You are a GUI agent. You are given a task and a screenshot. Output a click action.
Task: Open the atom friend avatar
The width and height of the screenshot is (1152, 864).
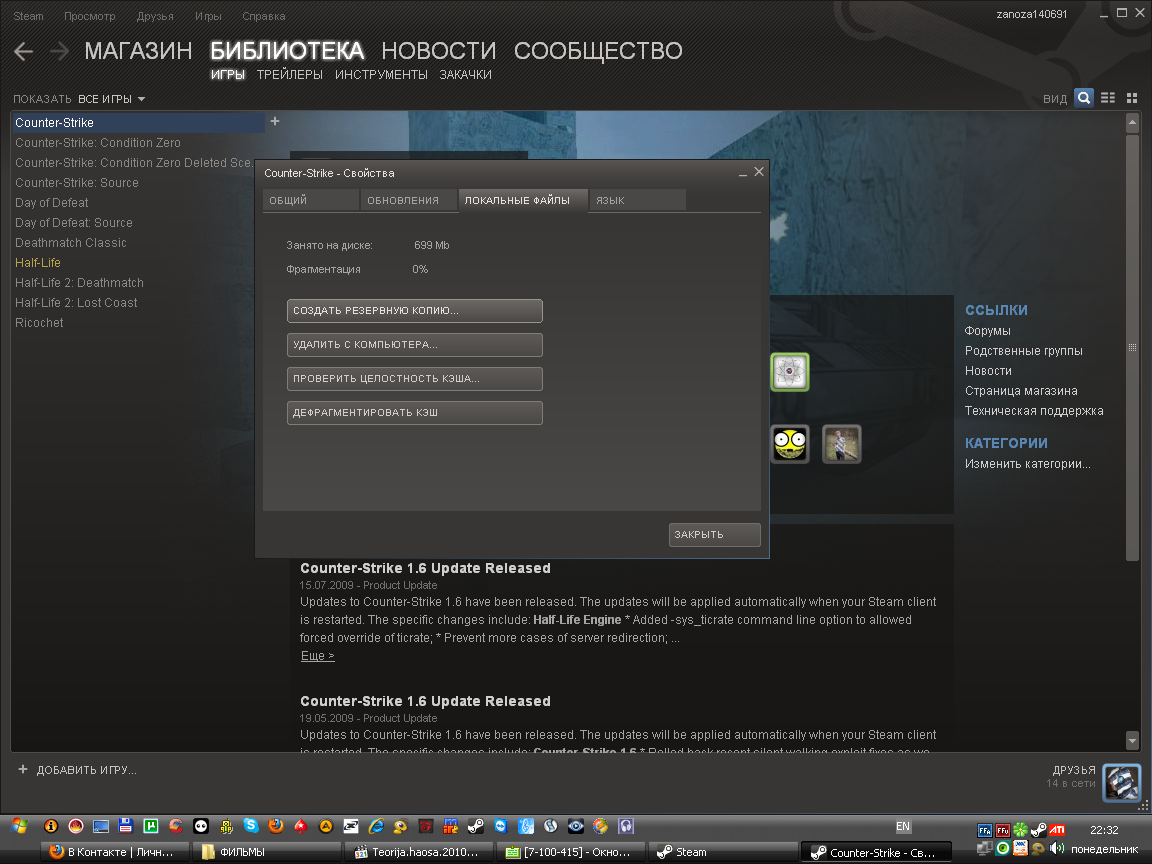coord(790,372)
